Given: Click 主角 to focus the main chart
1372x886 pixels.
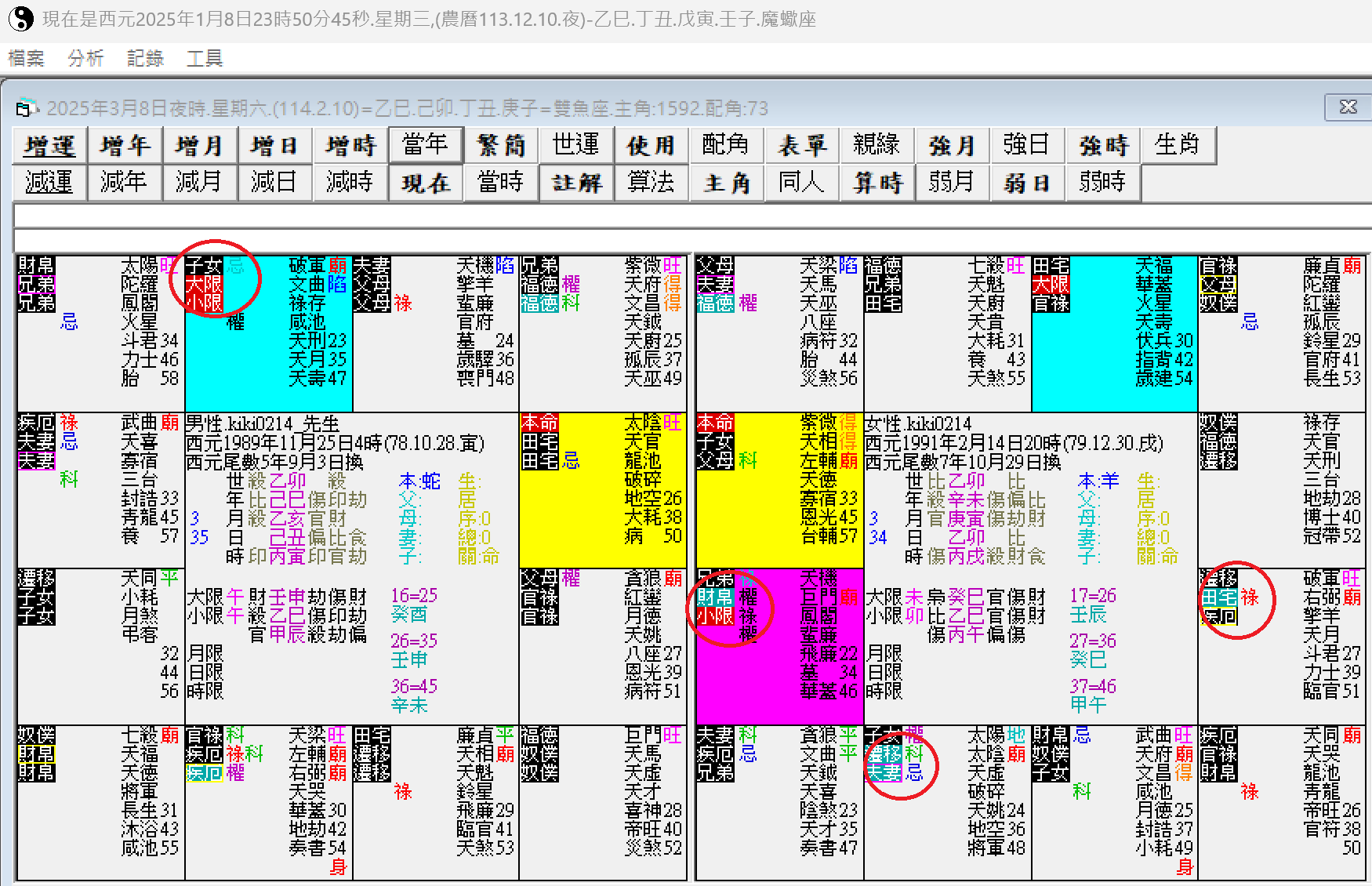Looking at the screenshot, I should pos(726,183).
